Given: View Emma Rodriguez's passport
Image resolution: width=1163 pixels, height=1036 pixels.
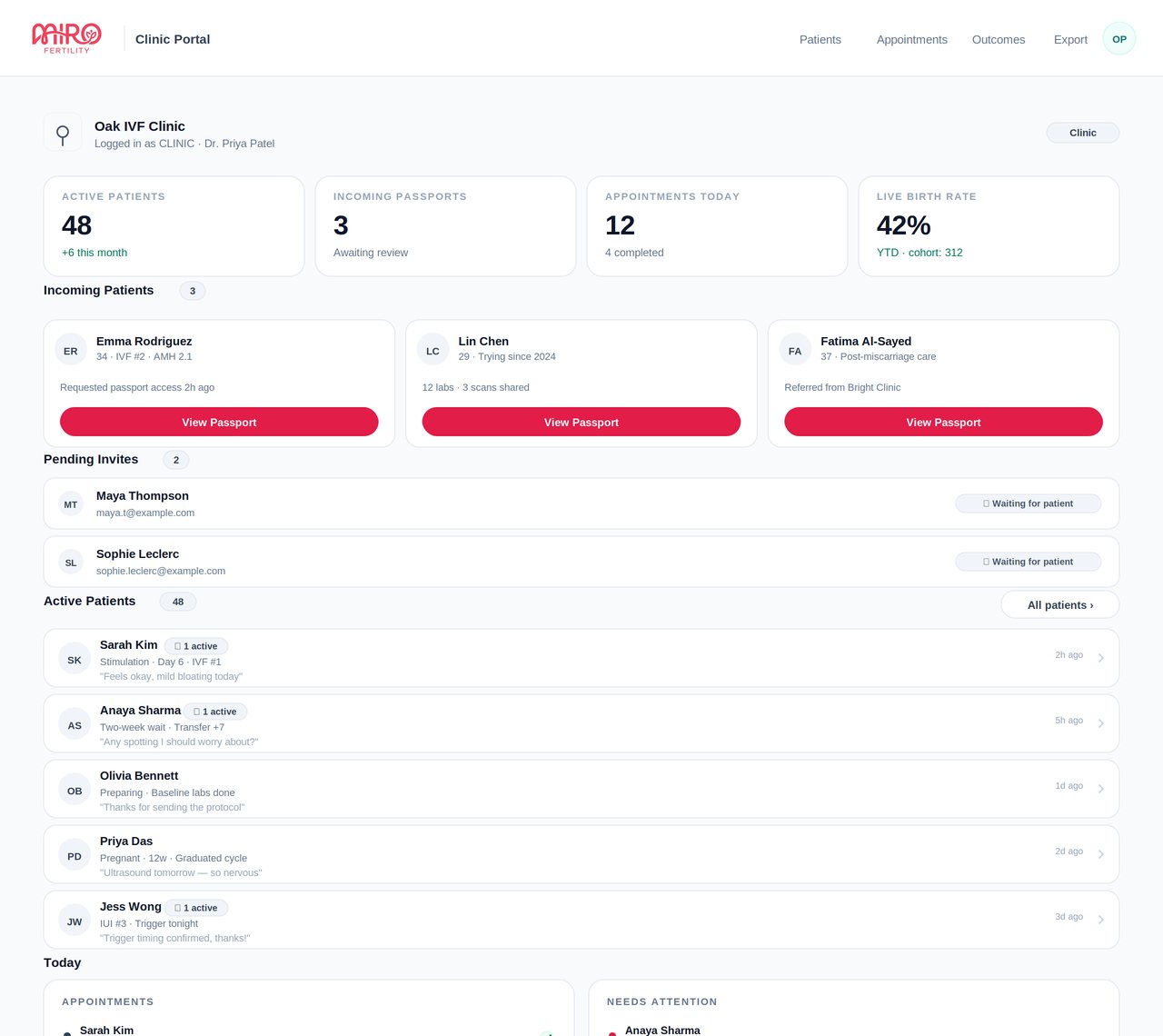Looking at the screenshot, I should pos(219,422).
